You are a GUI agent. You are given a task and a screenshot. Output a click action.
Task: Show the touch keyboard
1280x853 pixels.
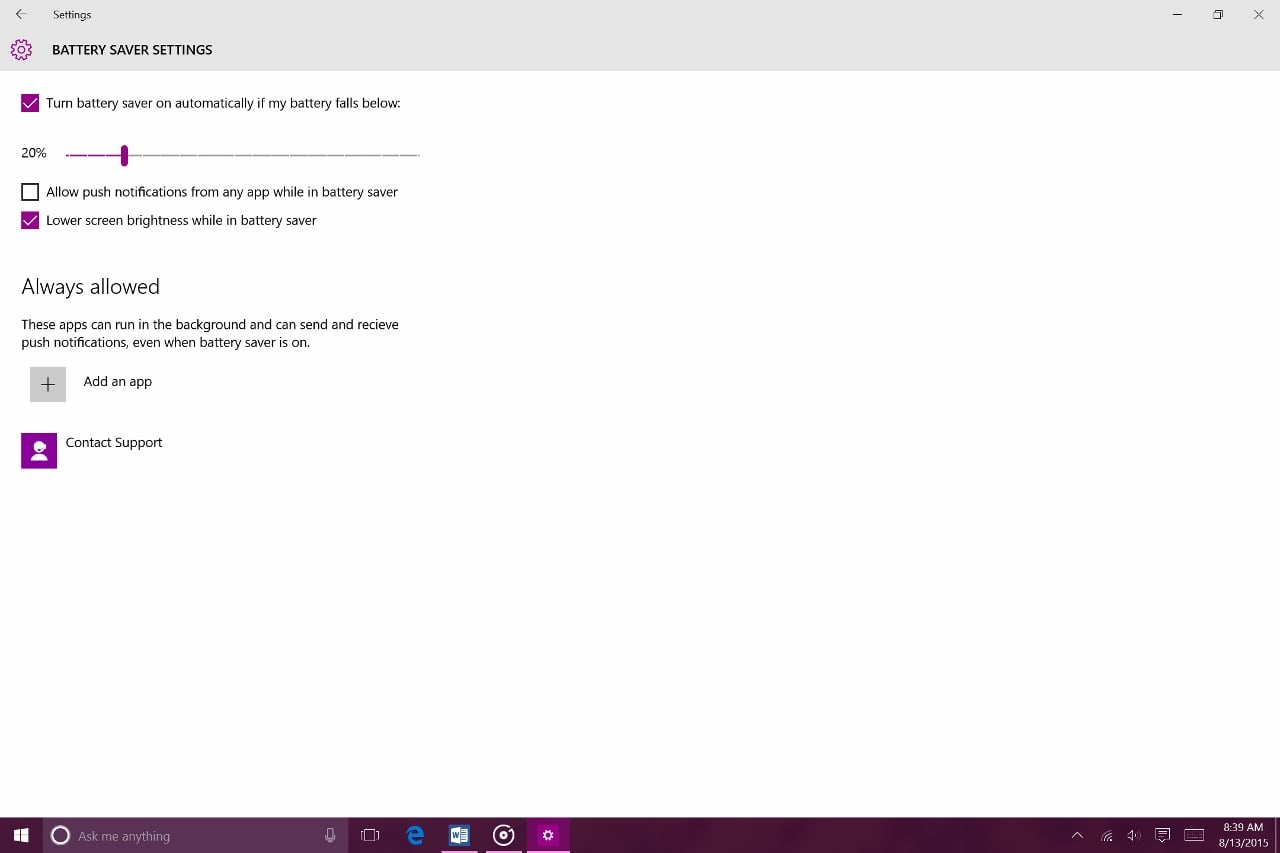[1192, 835]
